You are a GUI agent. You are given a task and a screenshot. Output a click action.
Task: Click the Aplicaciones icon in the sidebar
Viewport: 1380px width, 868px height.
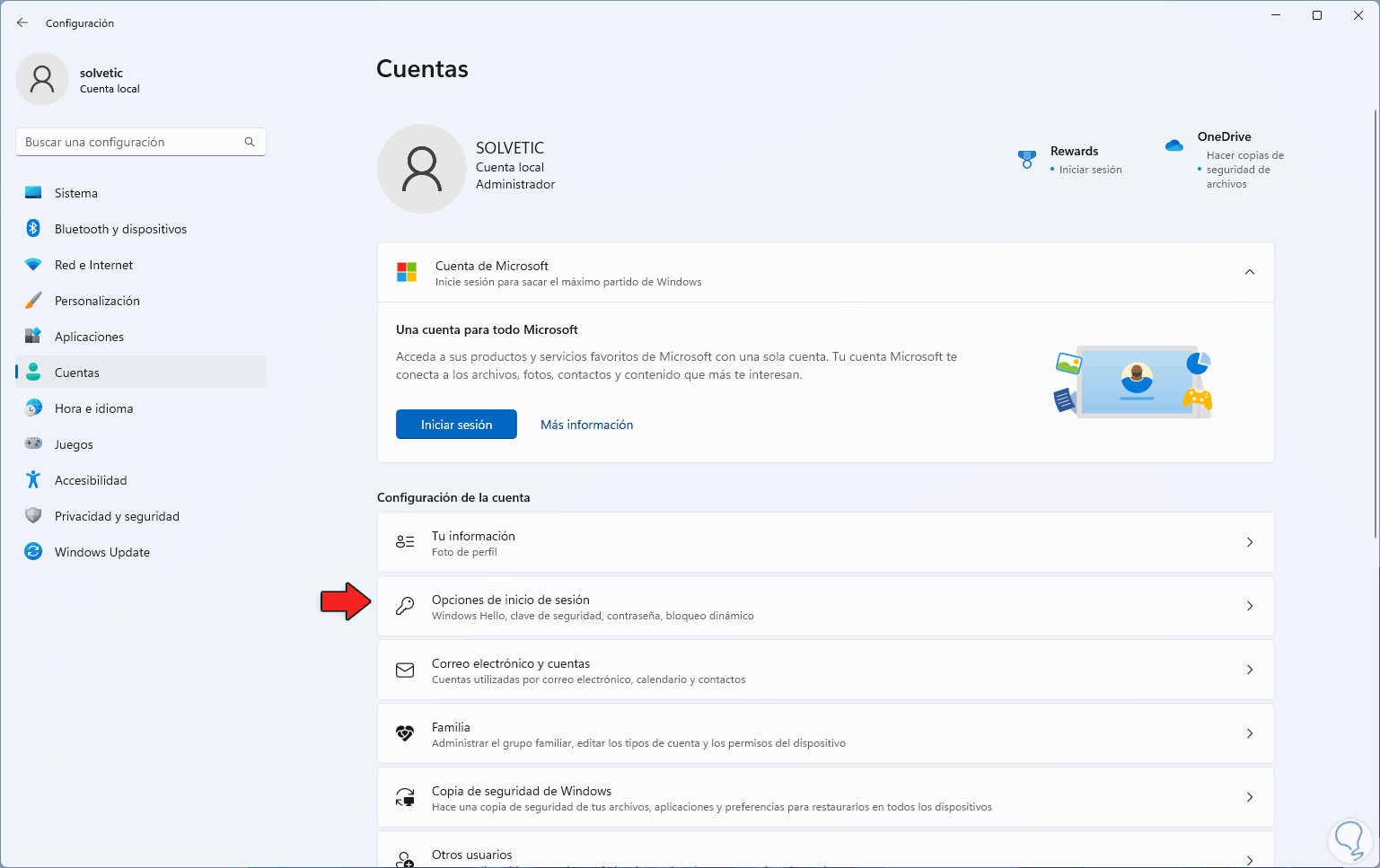click(x=33, y=337)
